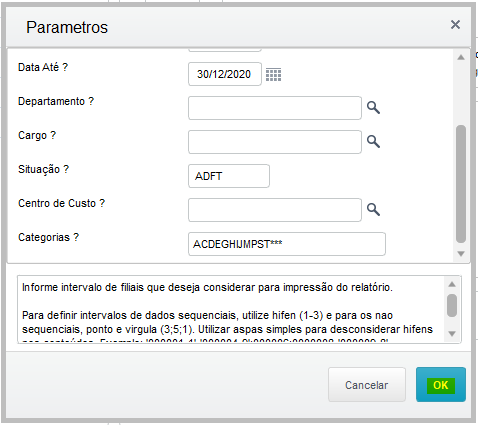This screenshot has height=425, width=478.
Task: Open Departamento lookup magnifier icon
Action: point(373,108)
